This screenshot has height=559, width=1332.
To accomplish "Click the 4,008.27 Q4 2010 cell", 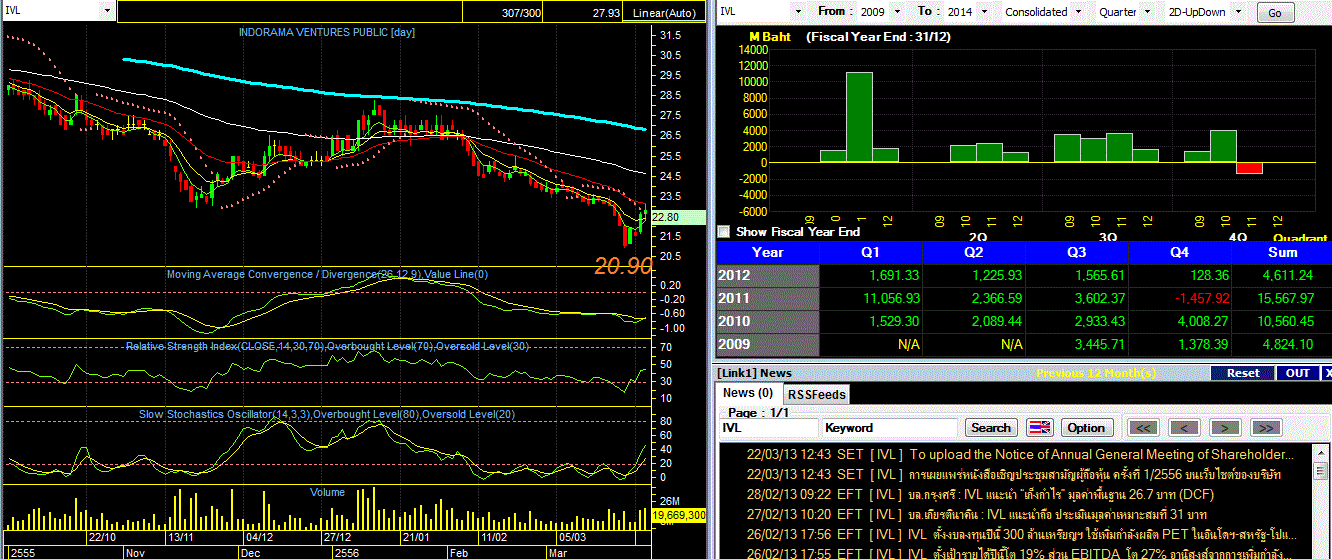I will [x=1180, y=321].
